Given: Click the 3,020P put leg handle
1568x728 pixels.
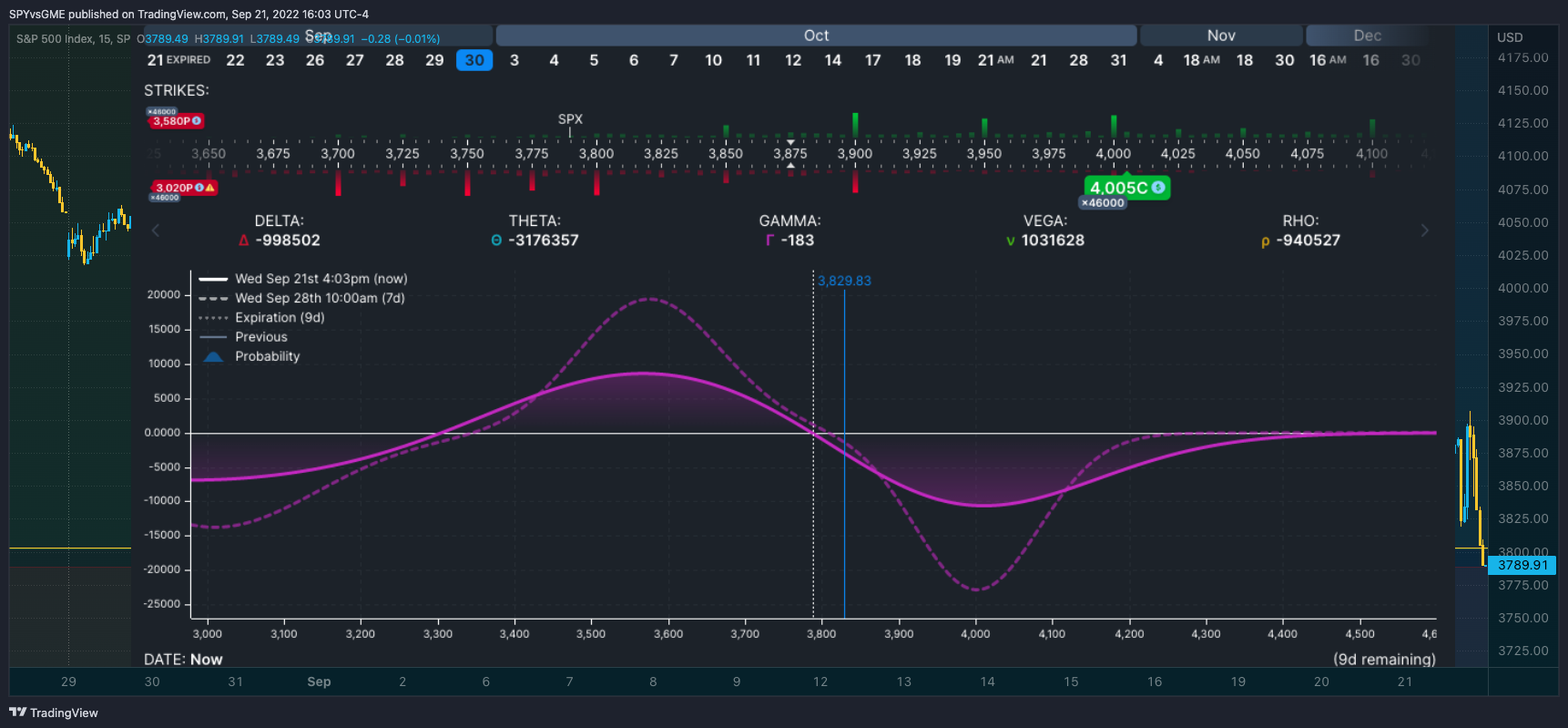Looking at the screenshot, I should coord(184,188).
